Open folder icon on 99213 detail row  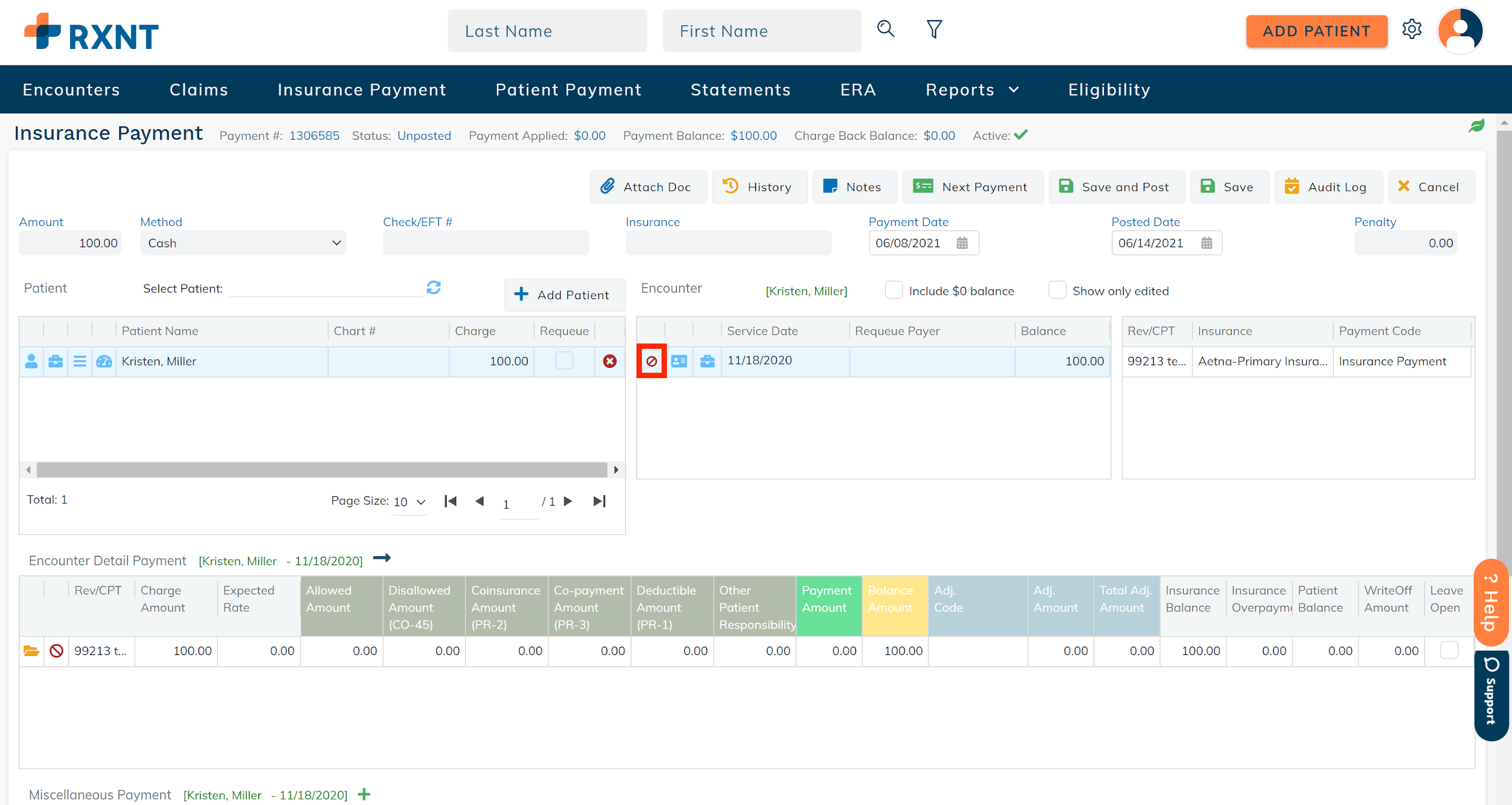coord(31,651)
